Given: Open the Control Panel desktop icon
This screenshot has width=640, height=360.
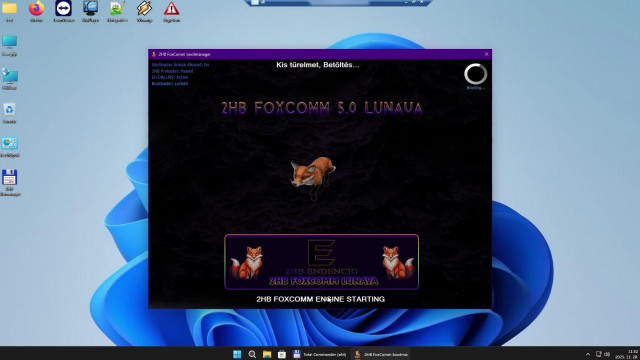Looking at the screenshot, I should 9,144.
